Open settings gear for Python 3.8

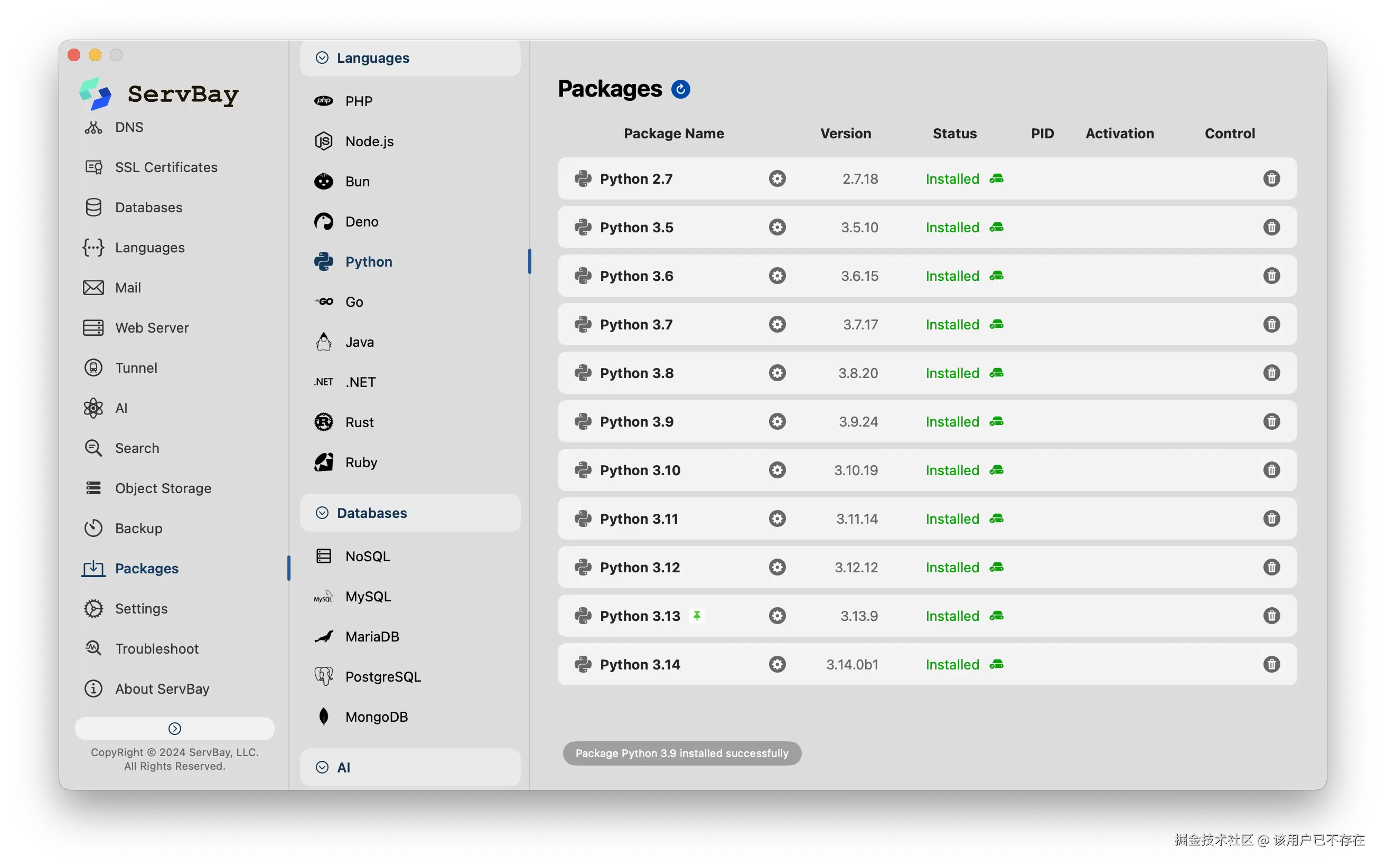777,373
